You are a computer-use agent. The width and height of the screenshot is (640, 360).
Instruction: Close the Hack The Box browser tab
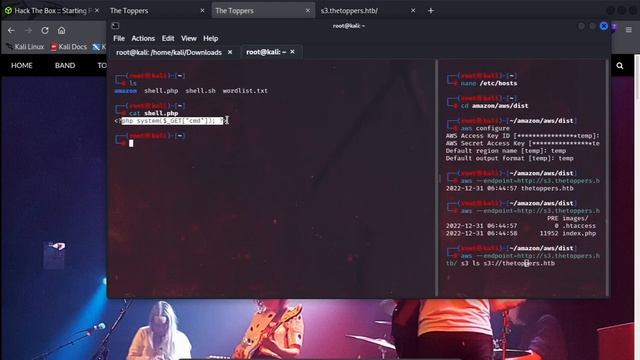pos(97,11)
